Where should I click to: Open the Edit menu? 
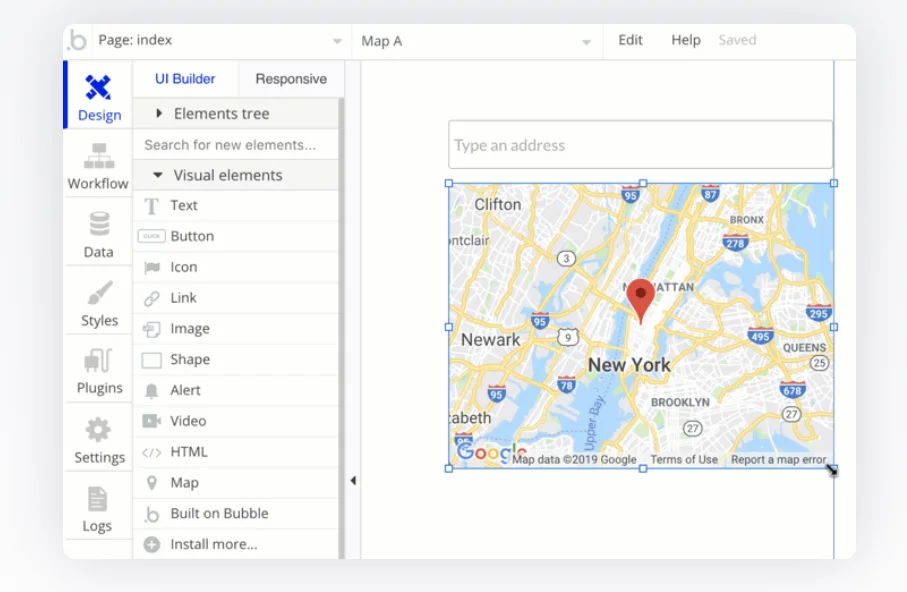(x=630, y=40)
